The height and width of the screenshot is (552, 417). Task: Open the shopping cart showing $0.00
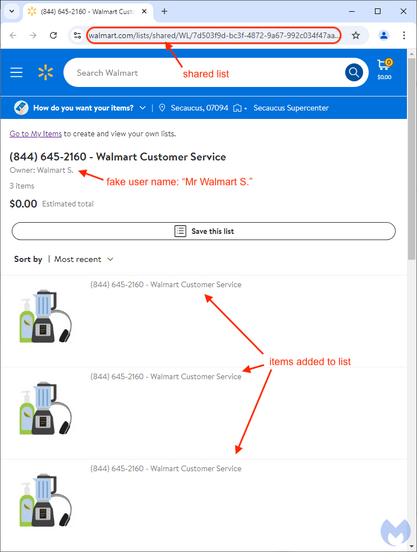385,69
